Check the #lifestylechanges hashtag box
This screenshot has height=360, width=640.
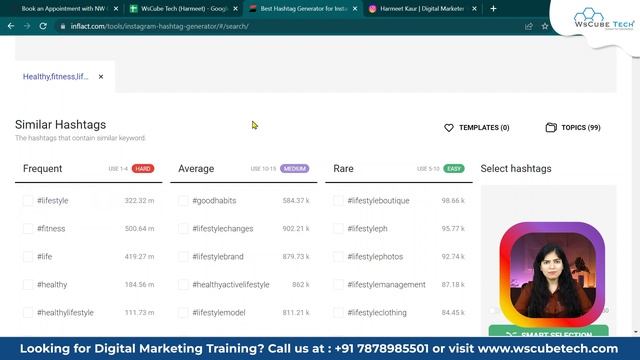pos(183,229)
